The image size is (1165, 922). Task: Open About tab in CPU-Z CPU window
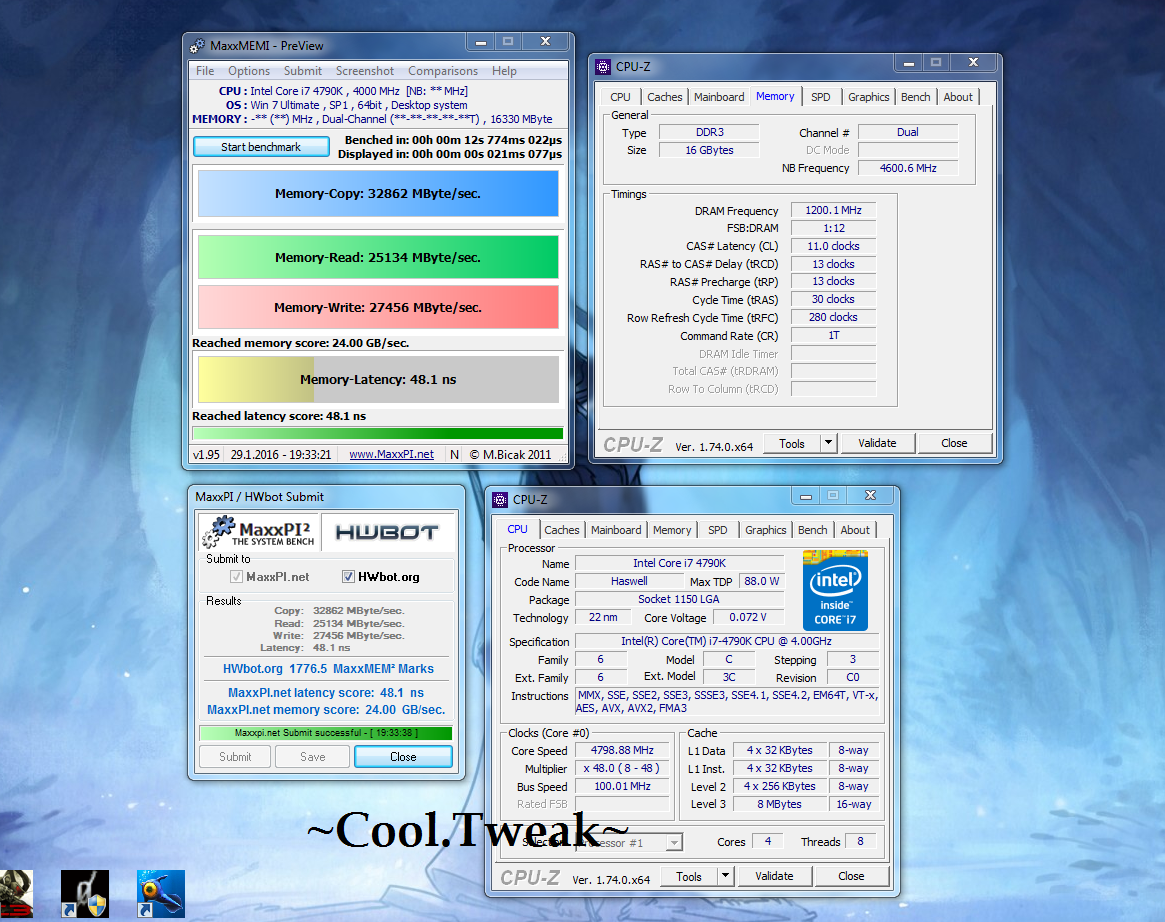(855, 530)
